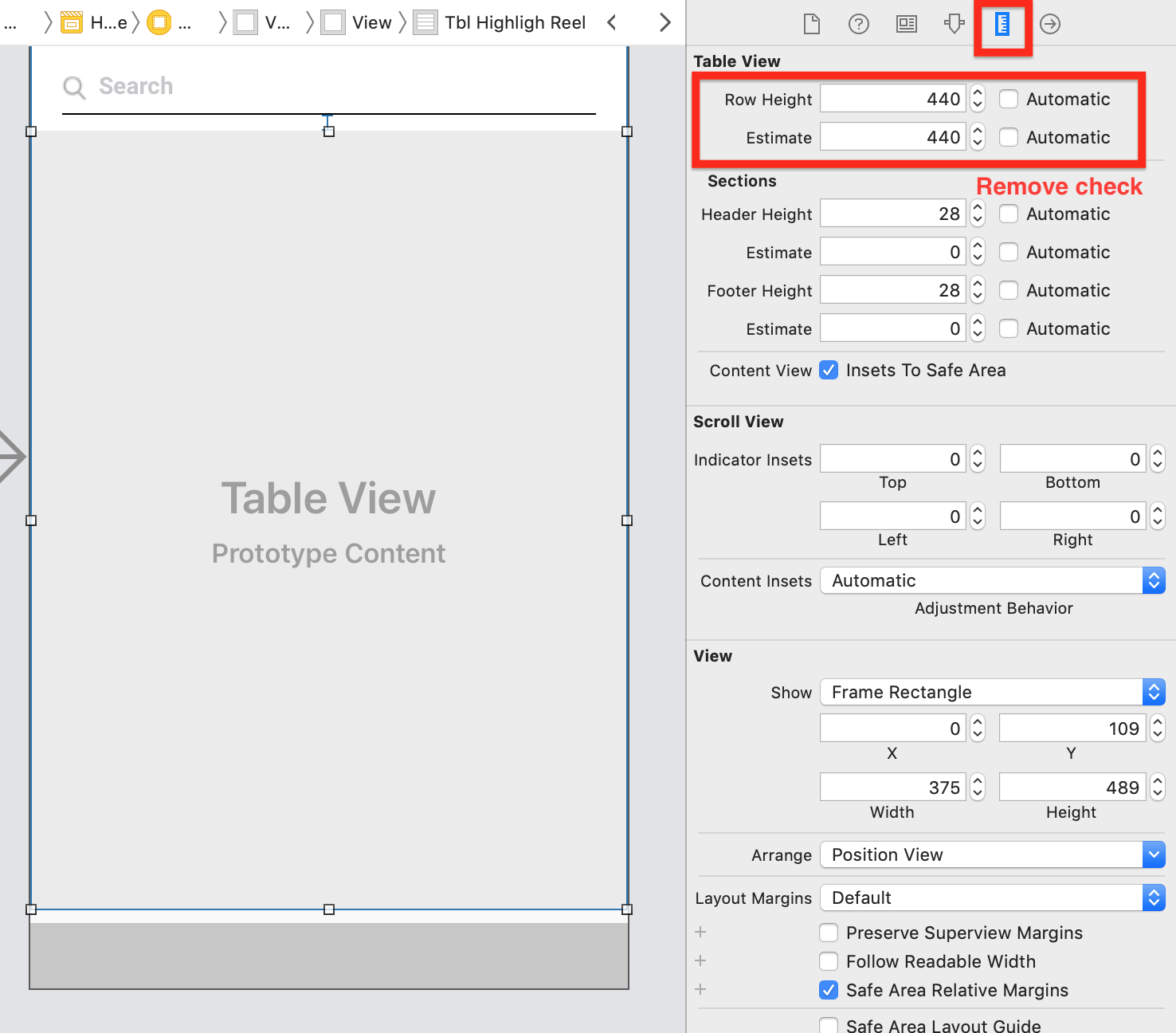Toggle Automatic checkbox for Header Height
Screen dimensions: 1176x1033
[1009, 214]
